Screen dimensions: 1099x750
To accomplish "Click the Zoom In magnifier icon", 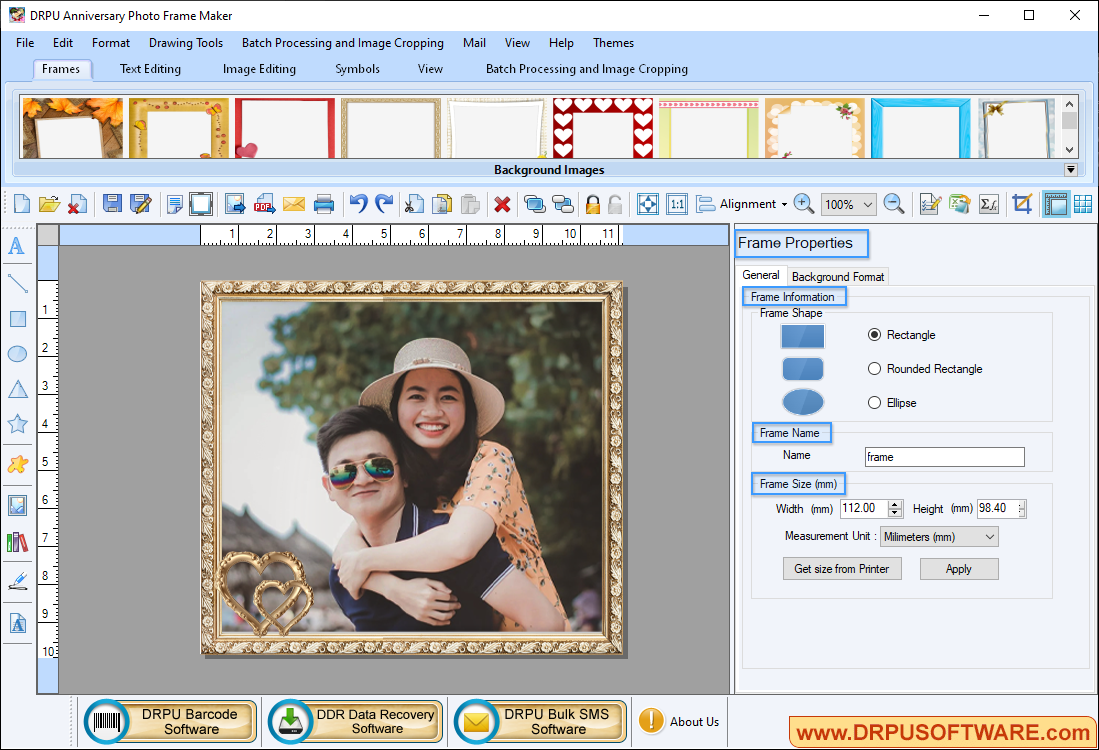I will tap(803, 204).
